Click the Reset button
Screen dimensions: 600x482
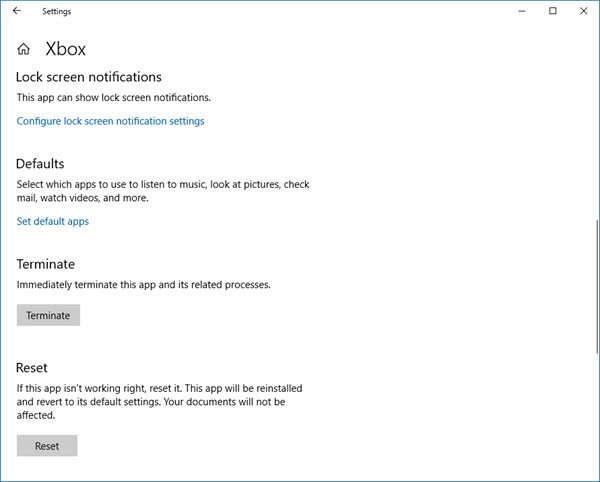coord(47,446)
